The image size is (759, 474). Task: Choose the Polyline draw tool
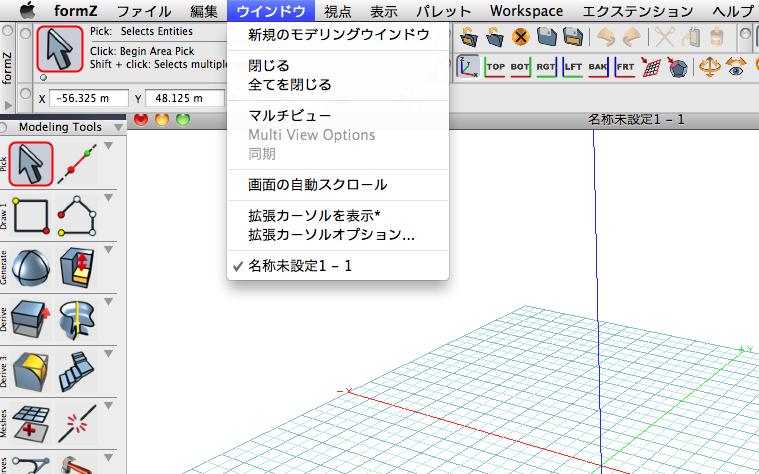(77, 216)
